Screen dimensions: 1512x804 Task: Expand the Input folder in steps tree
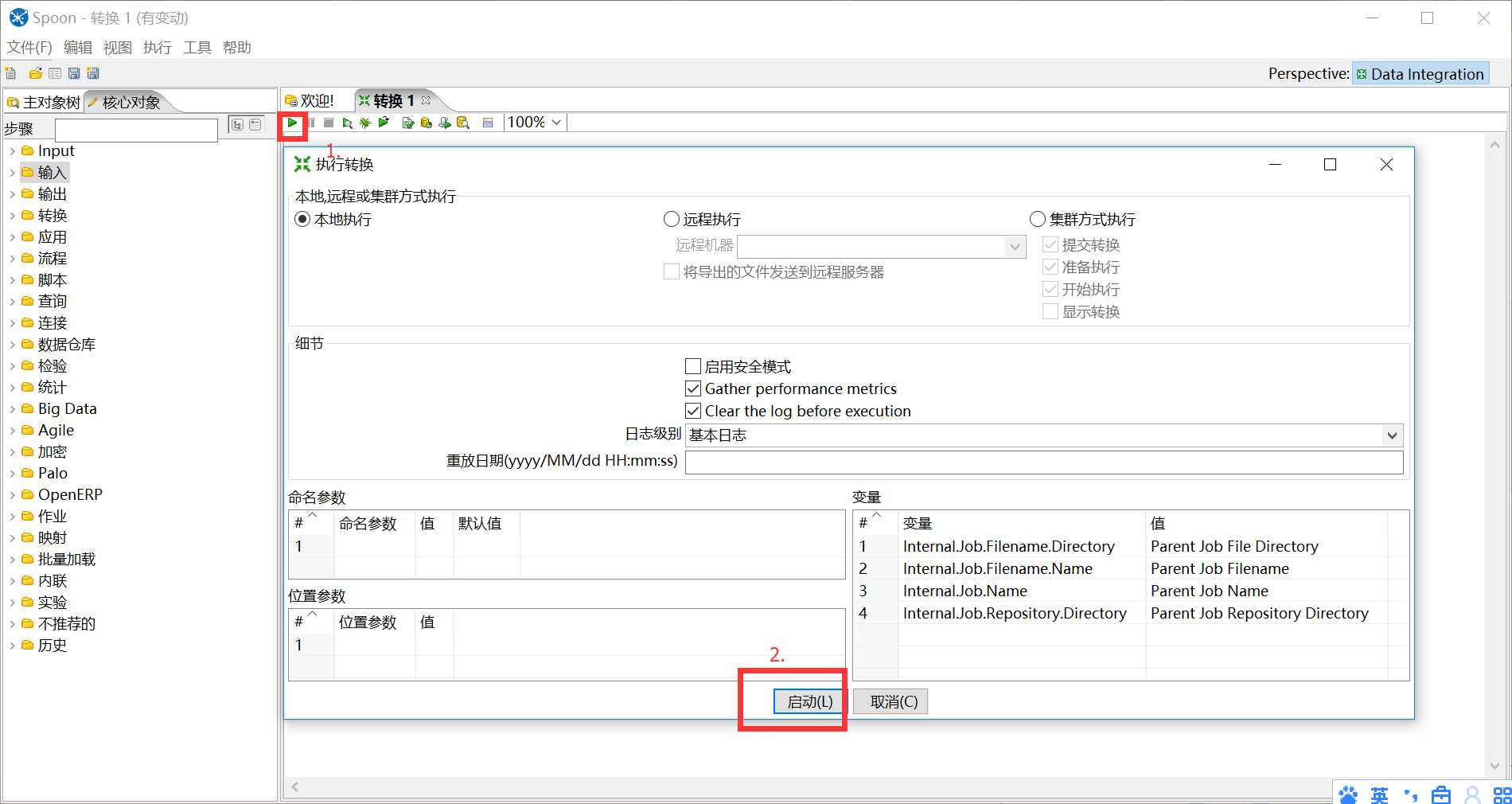point(12,150)
